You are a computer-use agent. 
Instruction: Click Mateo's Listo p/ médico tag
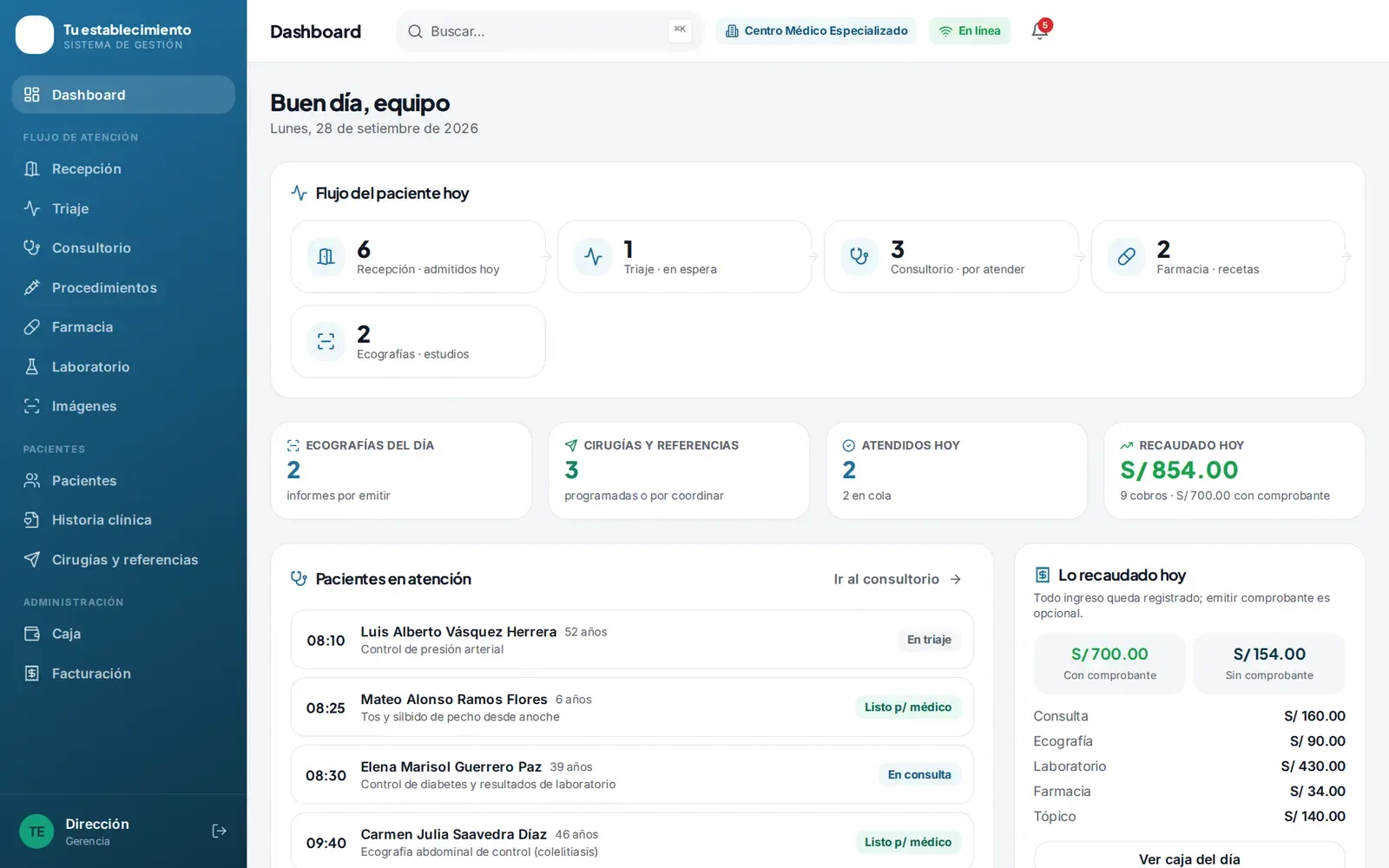tap(908, 707)
